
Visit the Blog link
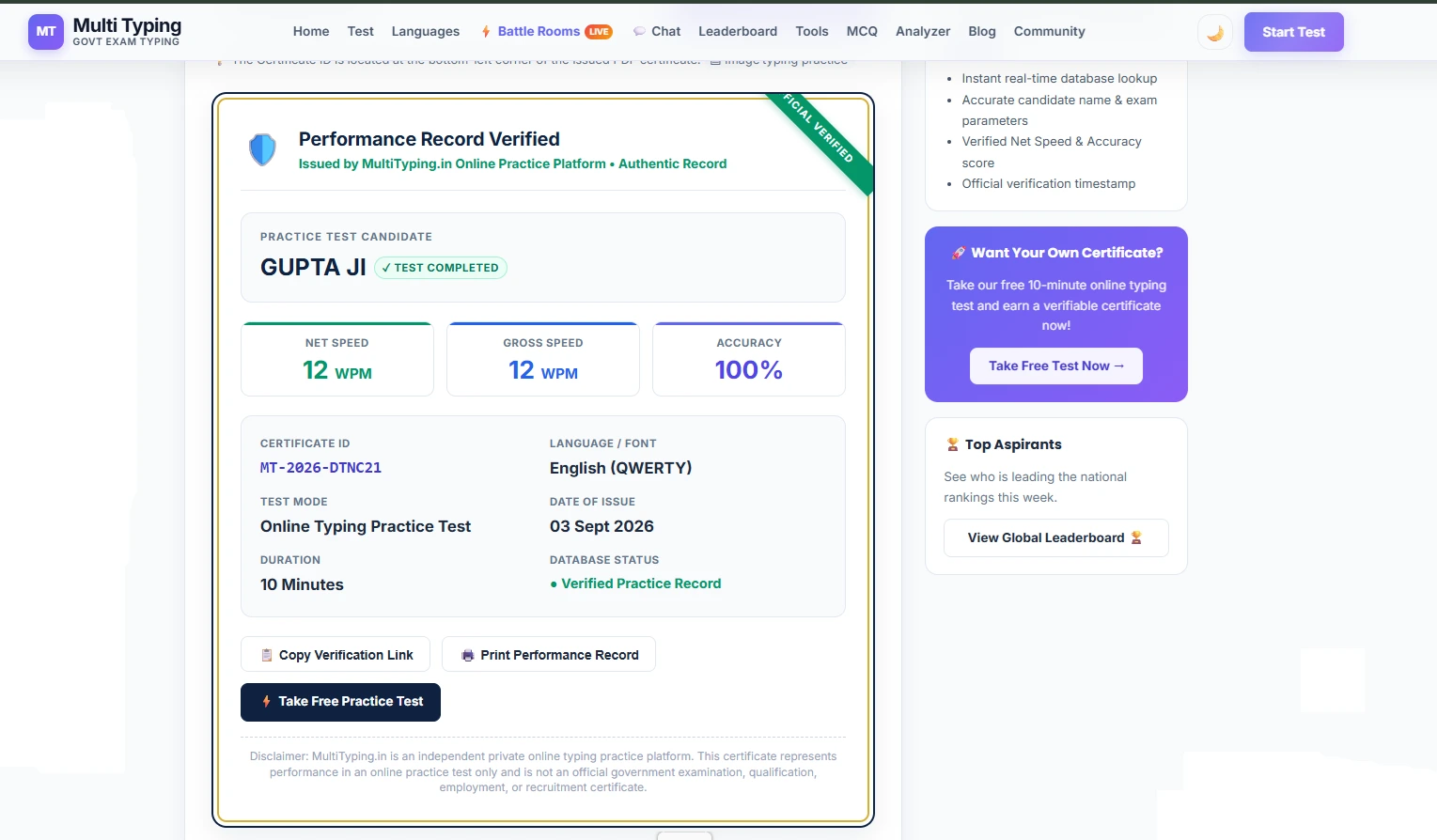pos(982,31)
